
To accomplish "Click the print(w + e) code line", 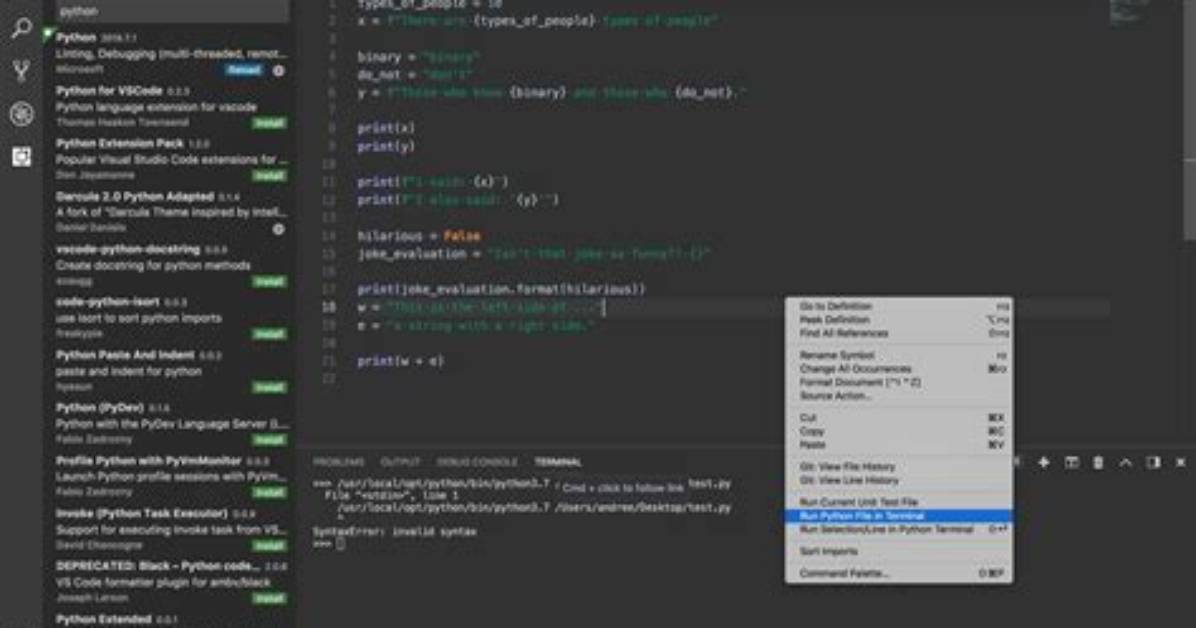I will (x=400, y=361).
